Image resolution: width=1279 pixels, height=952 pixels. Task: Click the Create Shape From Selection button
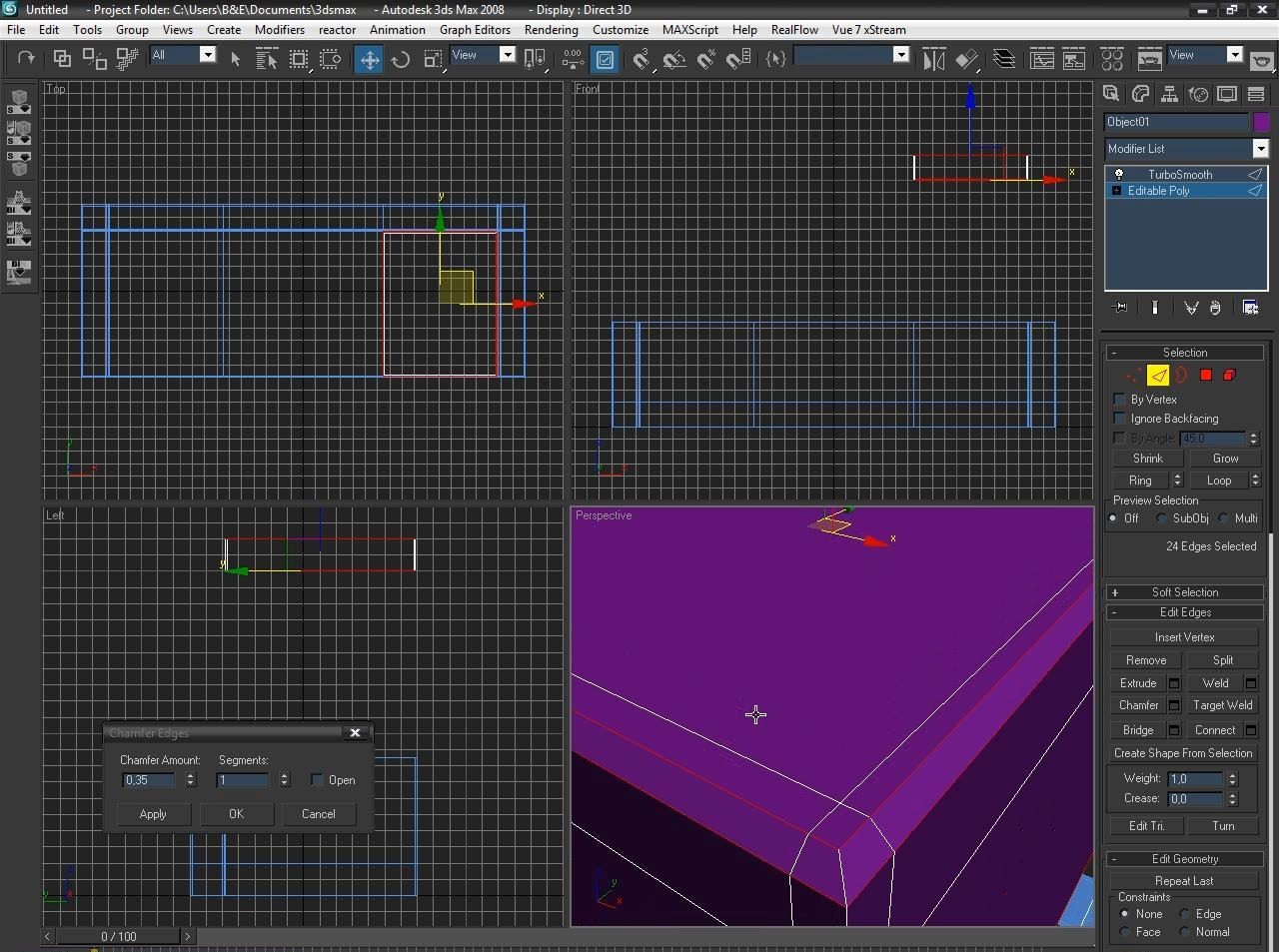tap(1183, 753)
